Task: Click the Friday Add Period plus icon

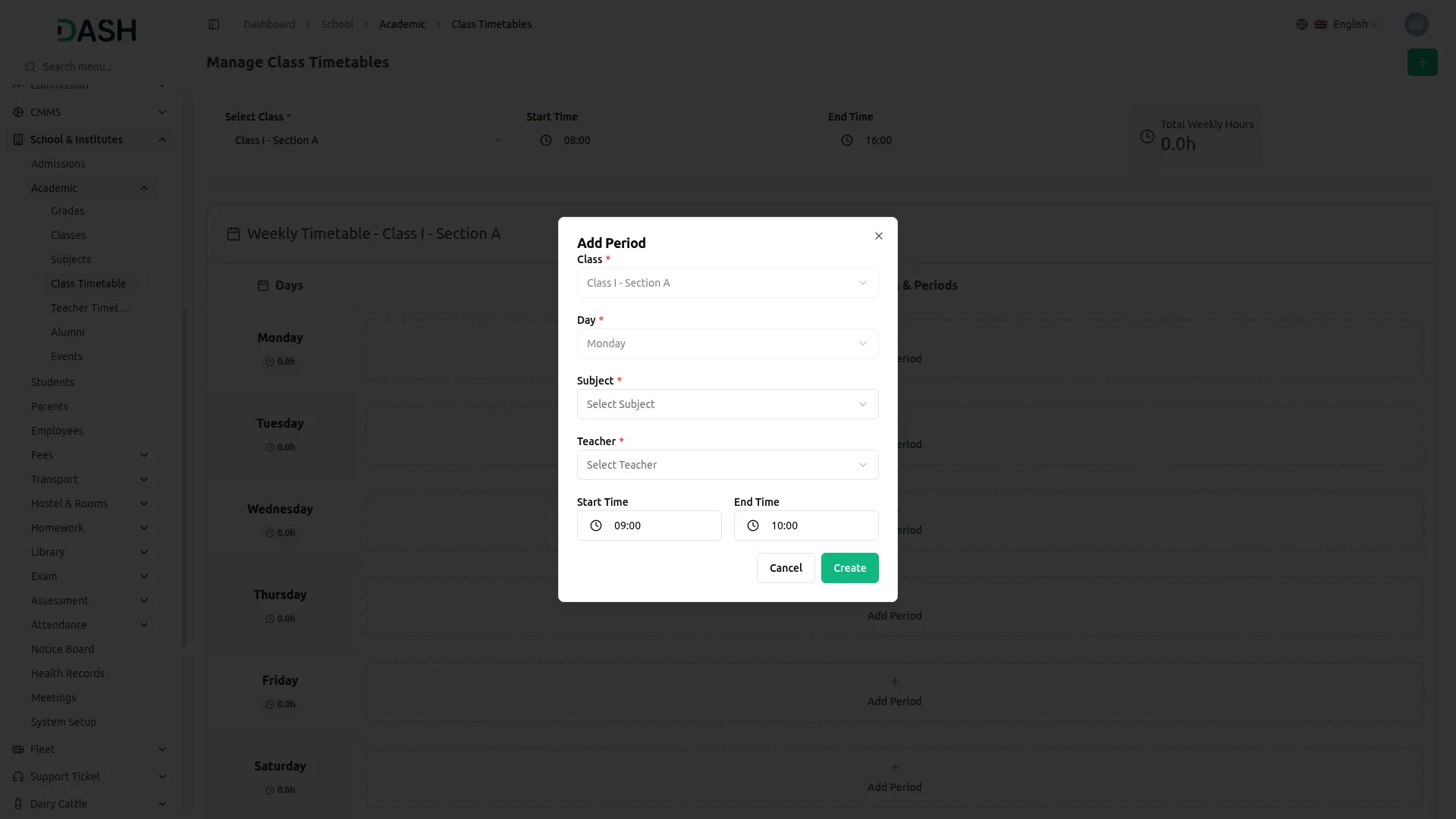Action: [x=895, y=682]
